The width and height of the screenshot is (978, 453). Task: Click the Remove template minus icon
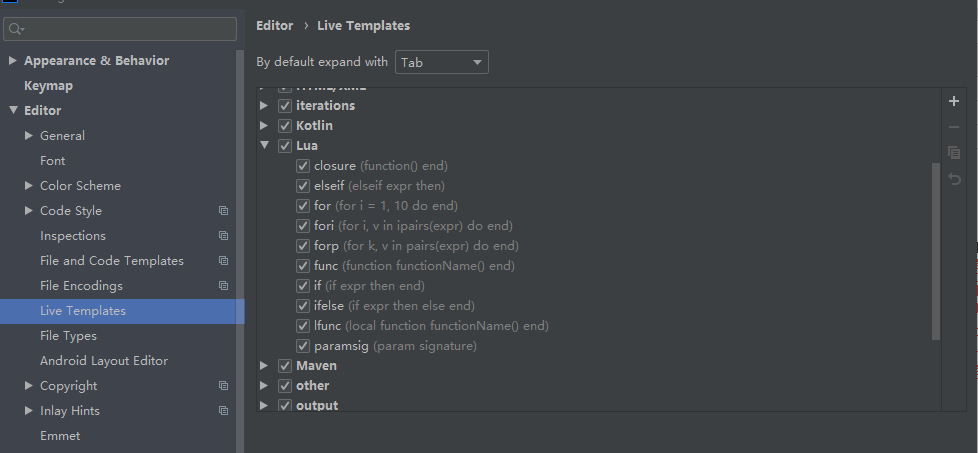954,127
